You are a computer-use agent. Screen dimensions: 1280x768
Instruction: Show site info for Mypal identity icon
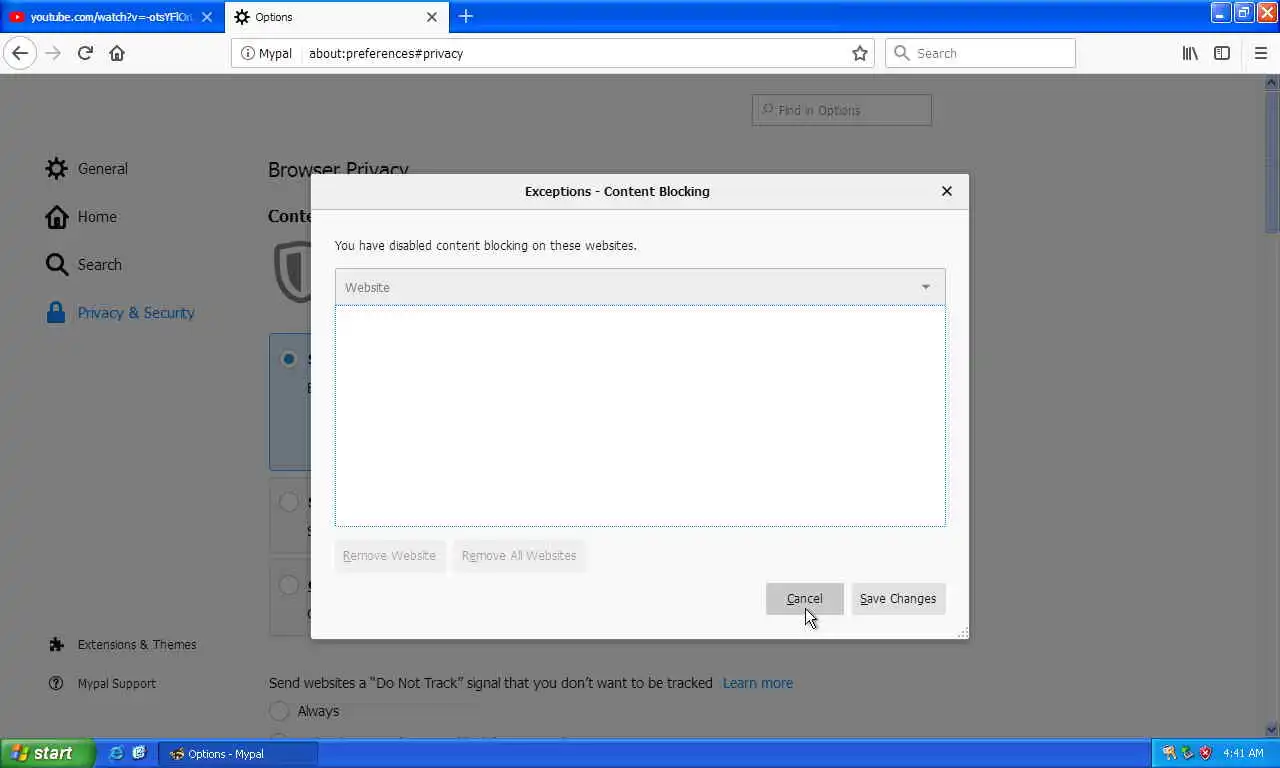(266, 53)
